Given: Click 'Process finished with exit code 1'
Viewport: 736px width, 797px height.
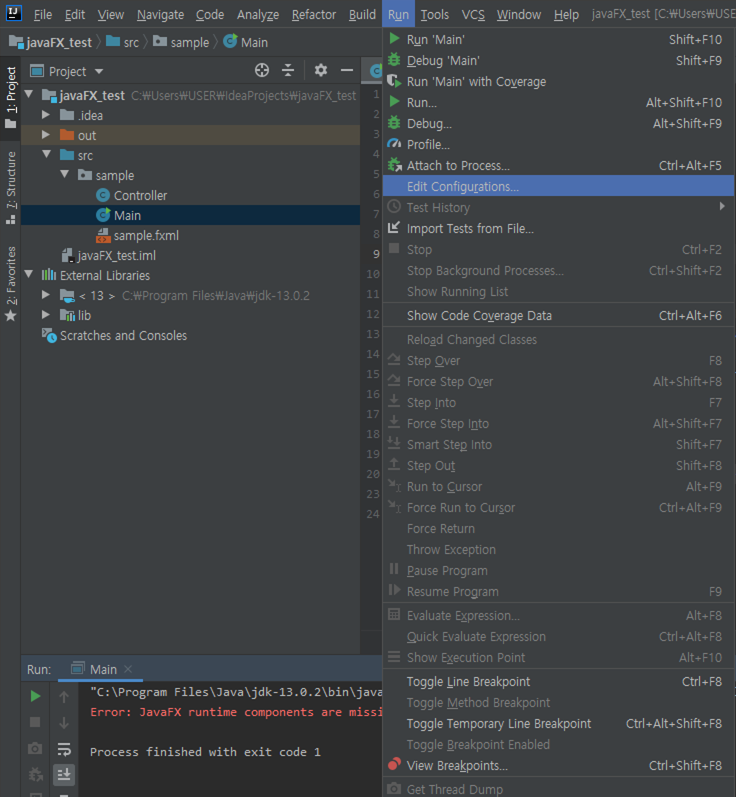Looking at the screenshot, I should click(x=205, y=752).
